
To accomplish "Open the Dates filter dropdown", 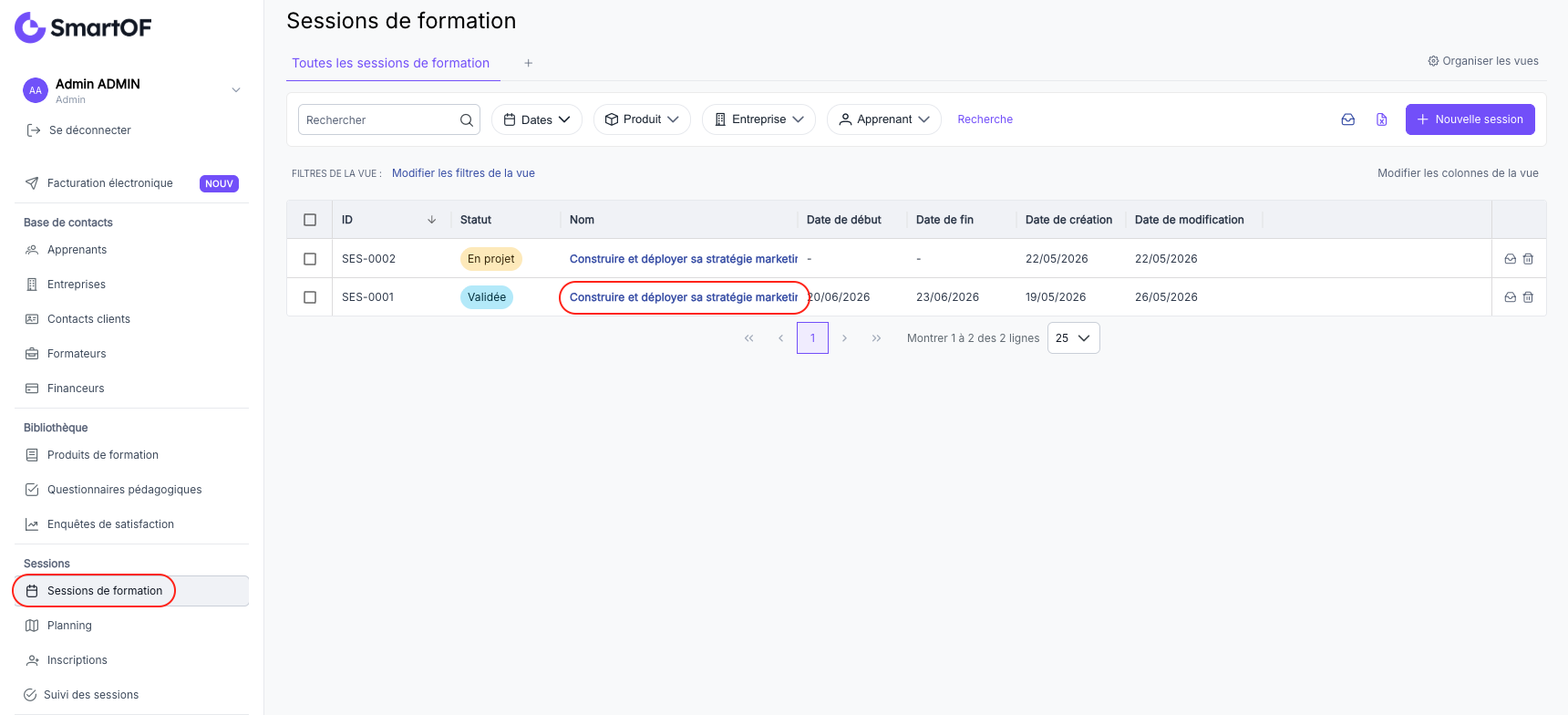I will click(537, 119).
